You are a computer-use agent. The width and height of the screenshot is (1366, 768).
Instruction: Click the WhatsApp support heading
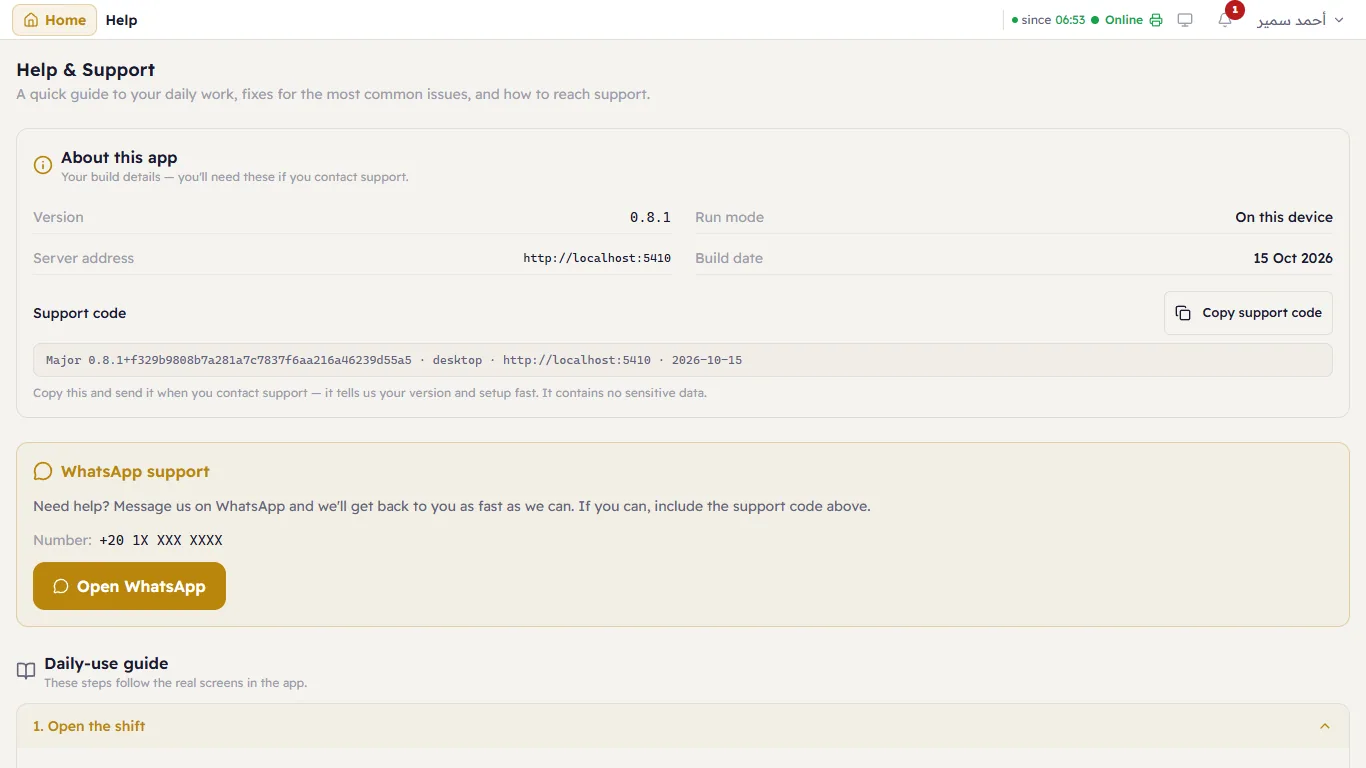[x=135, y=471]
